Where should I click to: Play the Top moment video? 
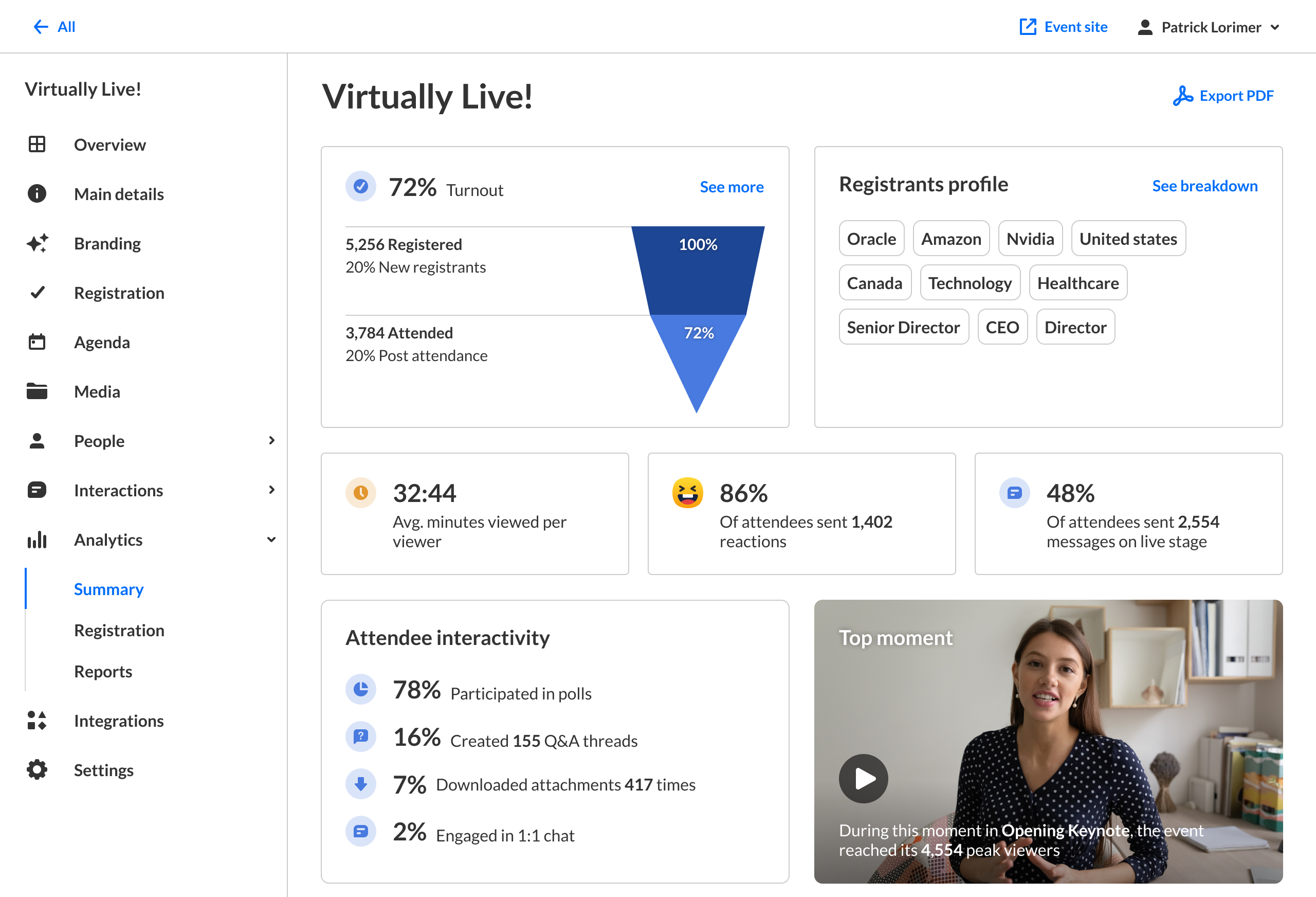(863, 778)
